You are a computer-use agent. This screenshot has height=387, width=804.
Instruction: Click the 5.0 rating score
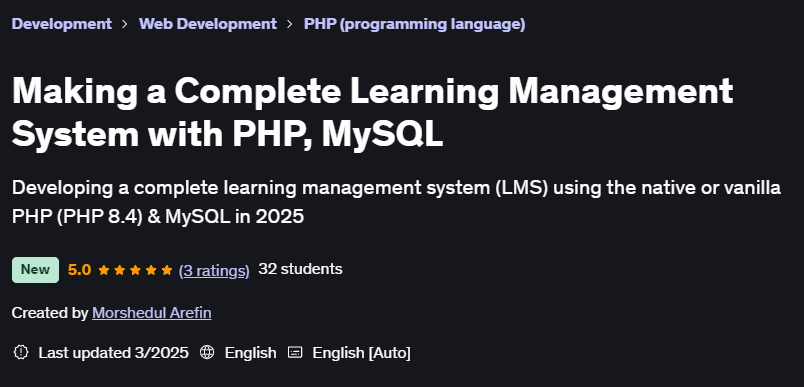79,270
